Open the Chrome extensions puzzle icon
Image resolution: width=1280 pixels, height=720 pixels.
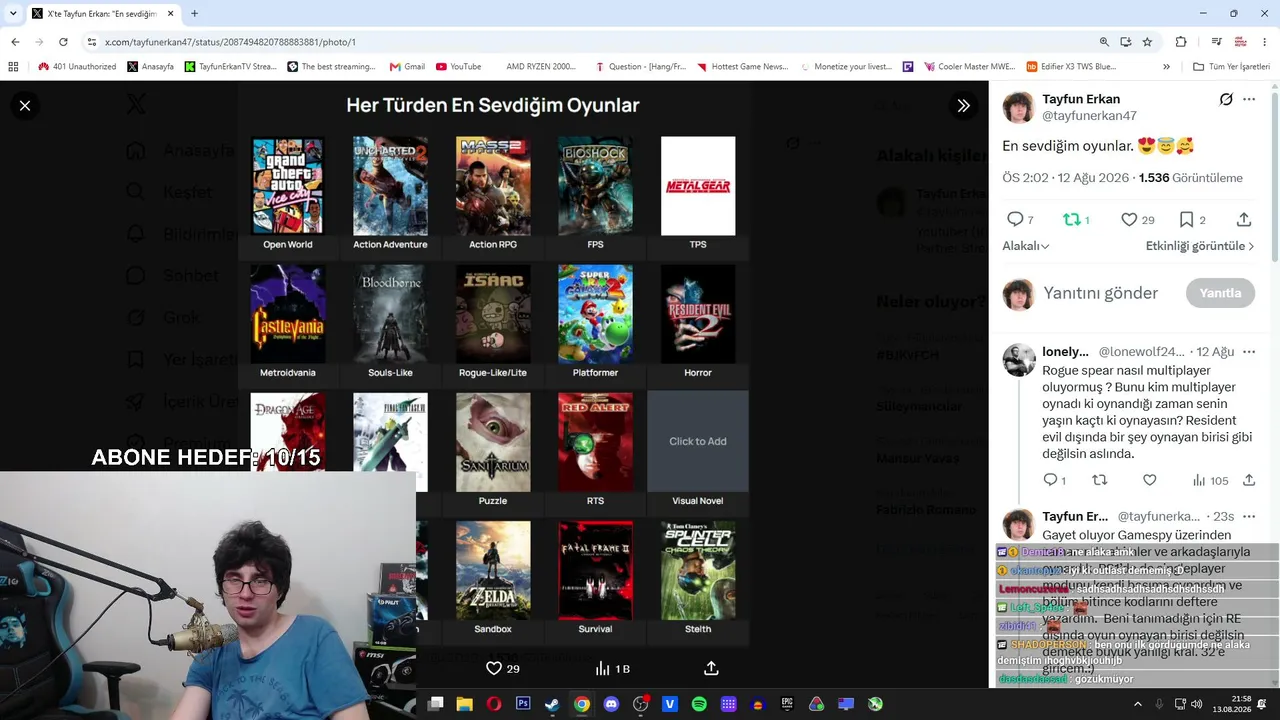click(1181, 42)
